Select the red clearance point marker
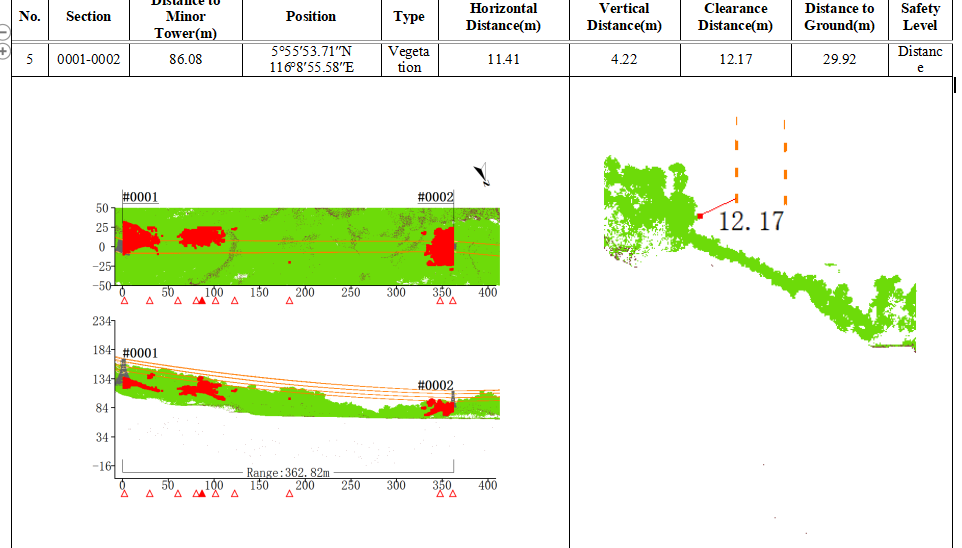 700,216
